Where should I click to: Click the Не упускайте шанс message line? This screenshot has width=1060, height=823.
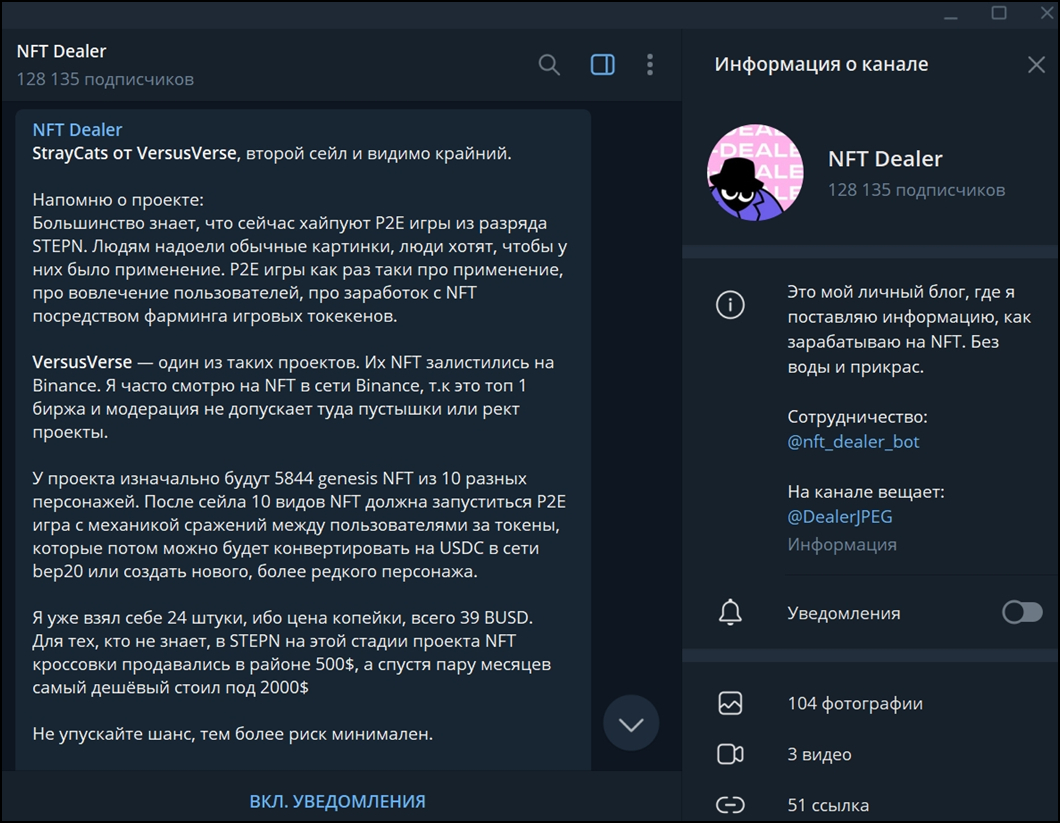(x=233, y=734)
